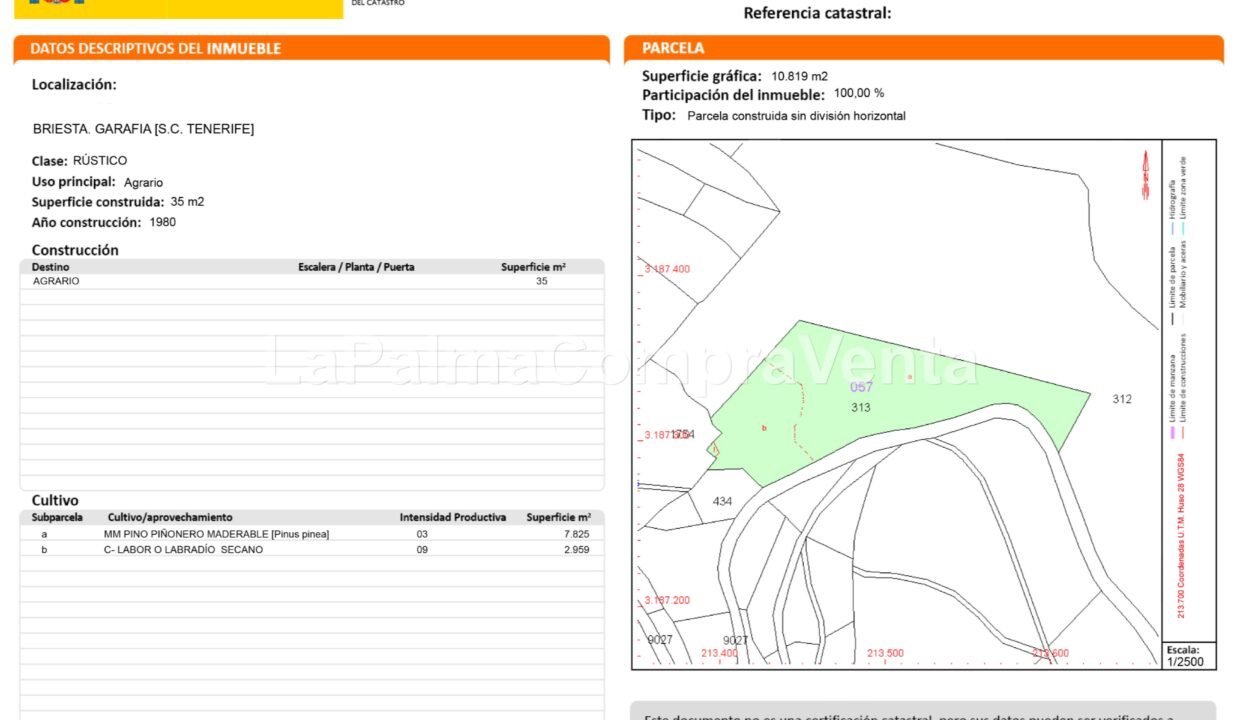Click the "Construcción" section title
This screenshot has height=720, width=1240.
click(x=75, y=250)
